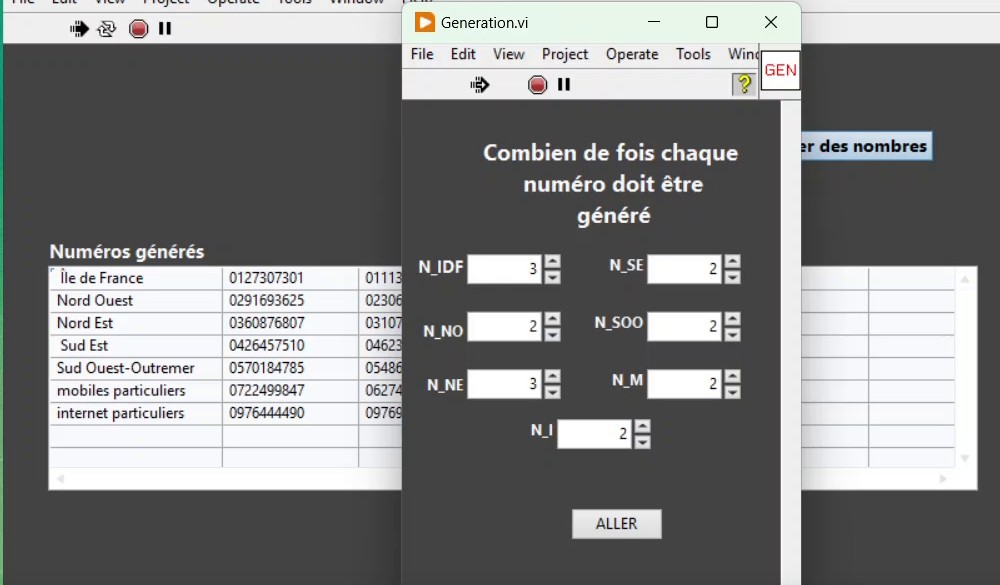1000x585 pixels.
Task: Click Run Continuously in the background window
Action: coord(107,29)
